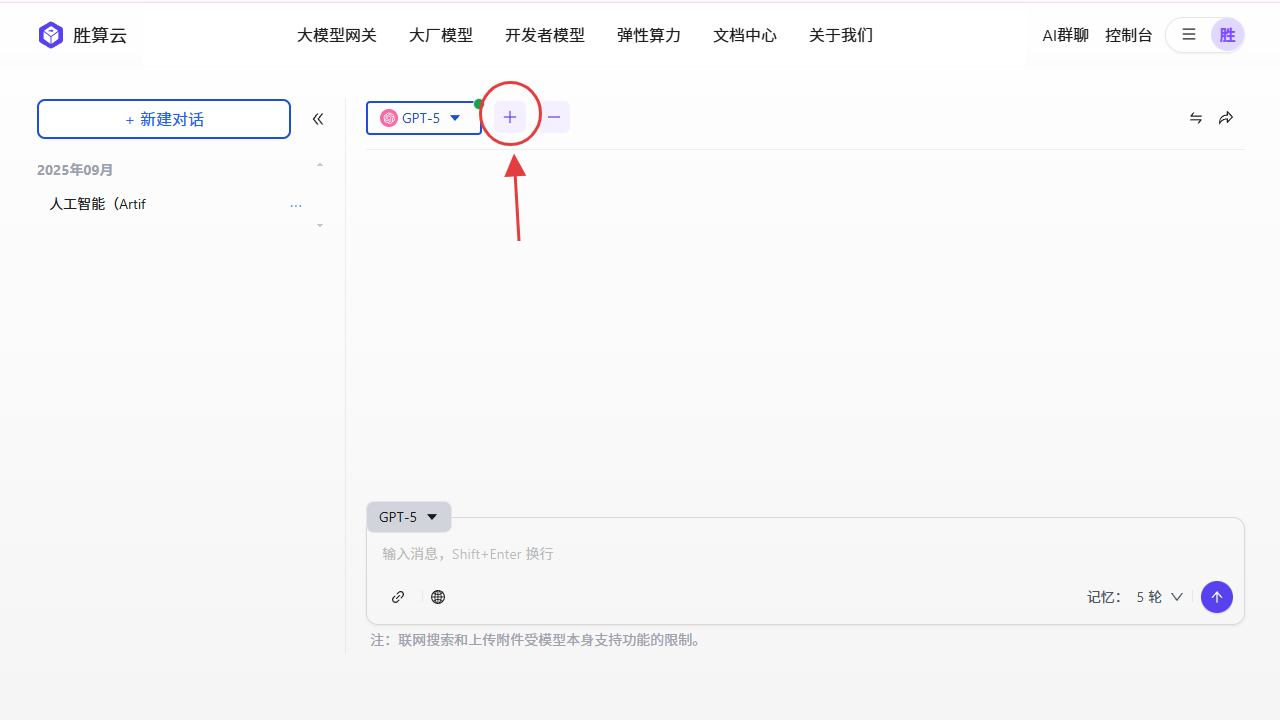Open 大模型网关 menu
The height and width of the screenshot is (720, 1280).
(x=337, y=35)
